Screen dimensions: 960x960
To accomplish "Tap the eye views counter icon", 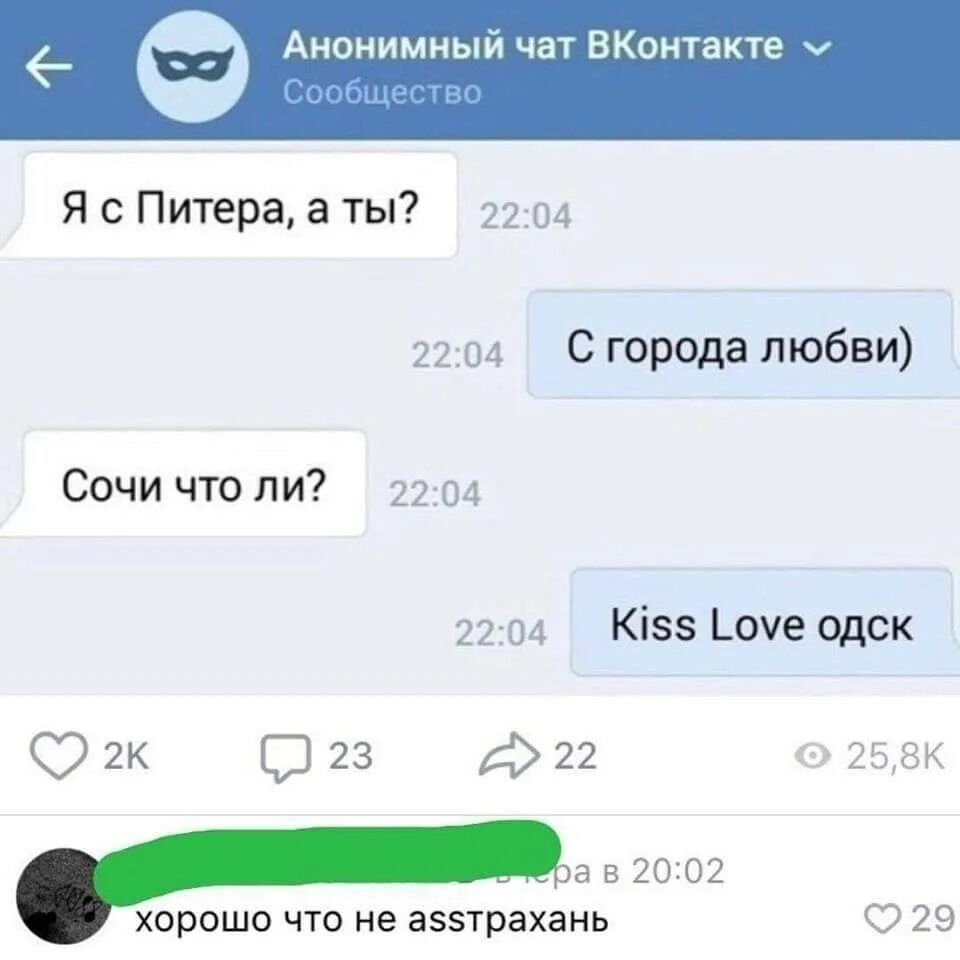I will (812, 757).
